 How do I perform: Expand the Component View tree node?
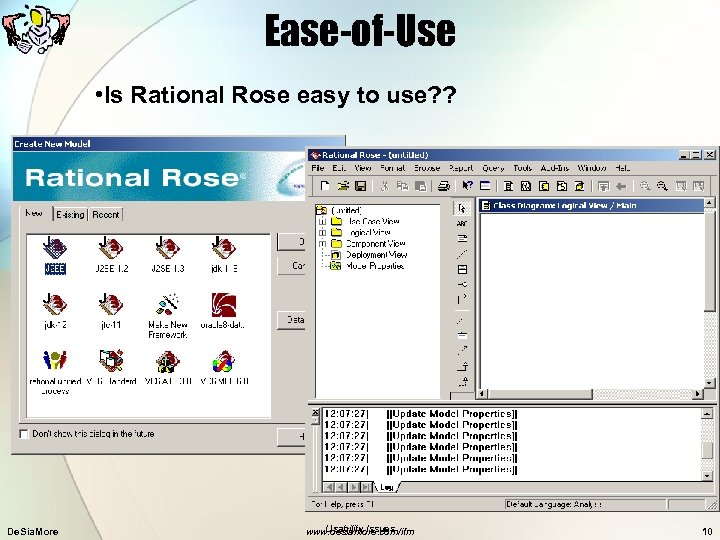pos(322,243)
